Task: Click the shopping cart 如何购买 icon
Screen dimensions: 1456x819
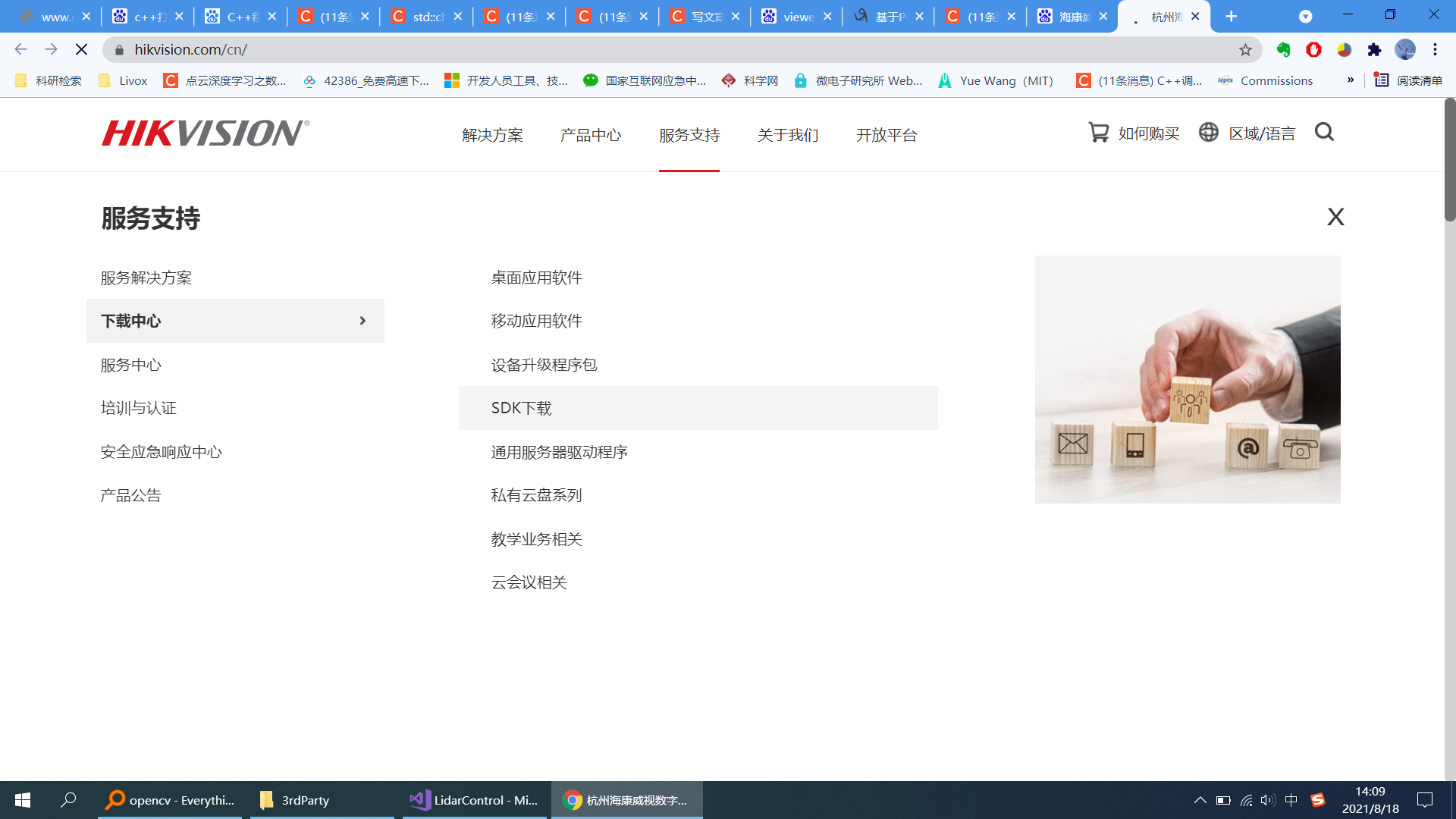Action: tap(1098, 133)
